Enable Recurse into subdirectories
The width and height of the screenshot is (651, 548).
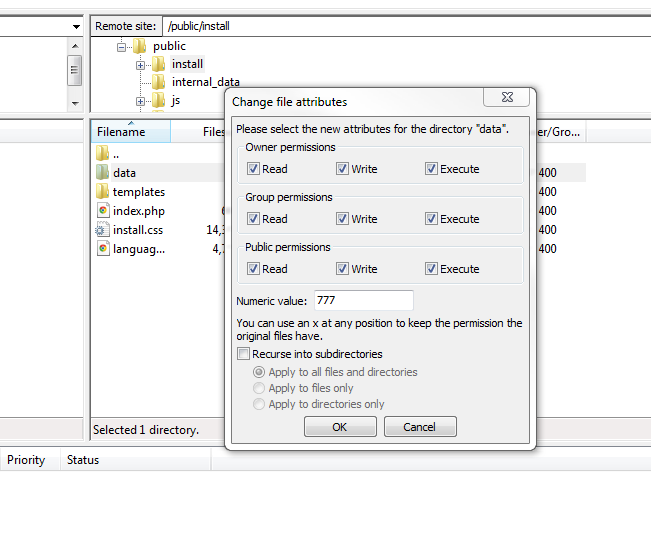tap(243, 354)
